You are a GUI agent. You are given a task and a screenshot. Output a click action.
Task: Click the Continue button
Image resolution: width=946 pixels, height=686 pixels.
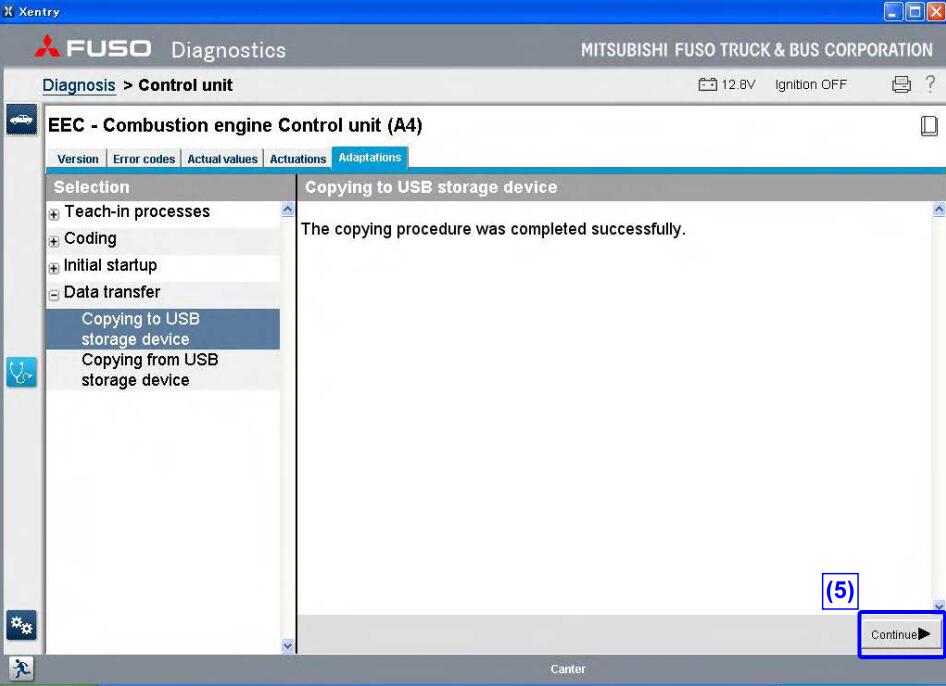[900, 634]
